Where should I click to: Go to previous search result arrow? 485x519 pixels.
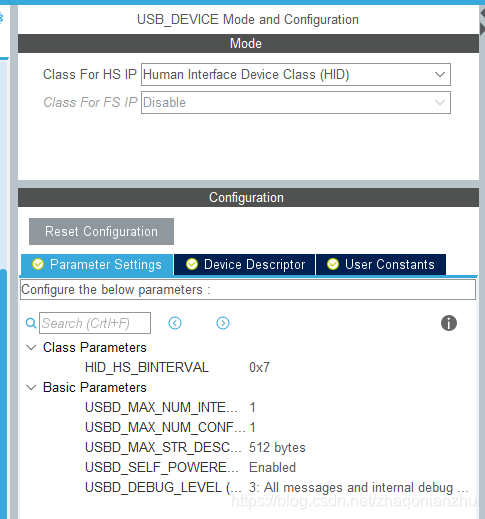click(x=175, y=323)
